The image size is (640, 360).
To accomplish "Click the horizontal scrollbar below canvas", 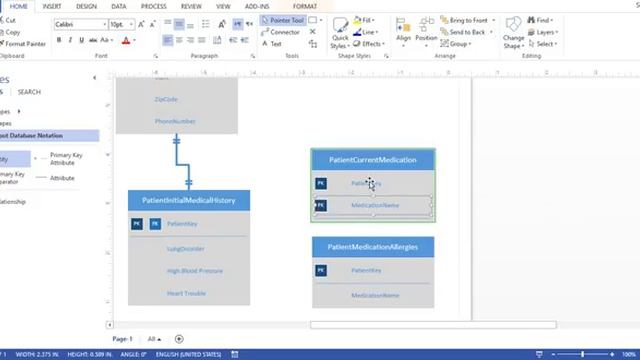I will (x=433, y=325).
